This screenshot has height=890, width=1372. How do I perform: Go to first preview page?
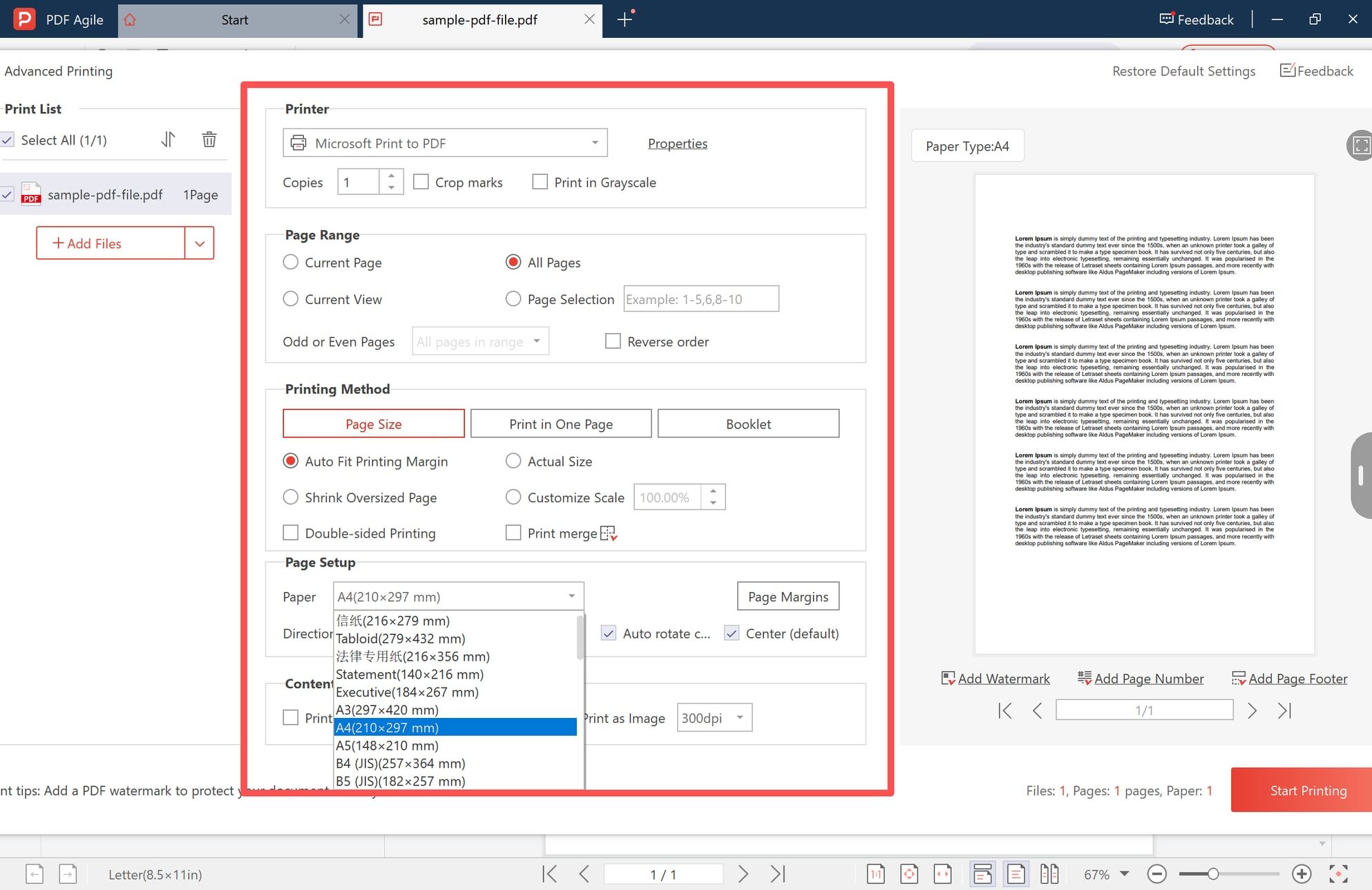tap(1004, 710)
